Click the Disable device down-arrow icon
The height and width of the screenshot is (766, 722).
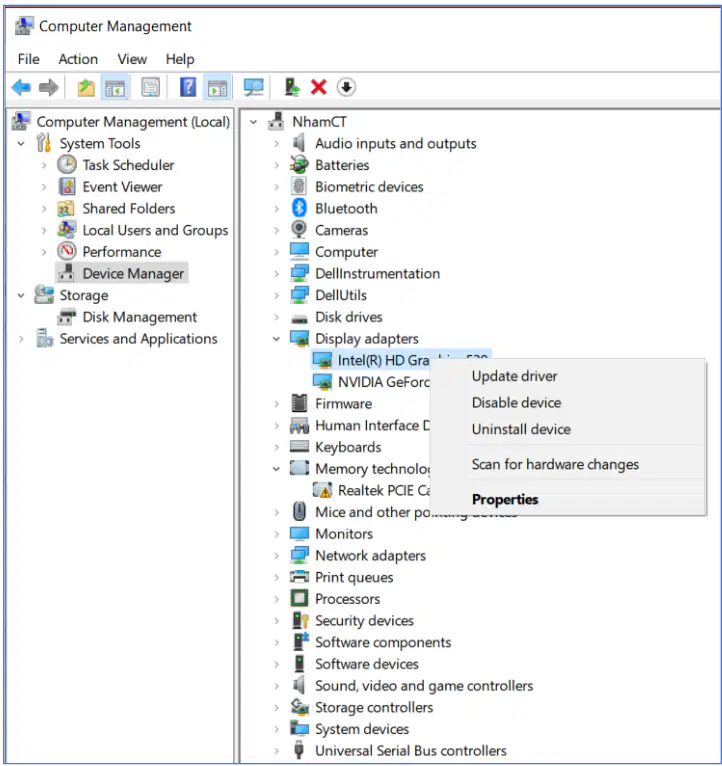point(346,88)
